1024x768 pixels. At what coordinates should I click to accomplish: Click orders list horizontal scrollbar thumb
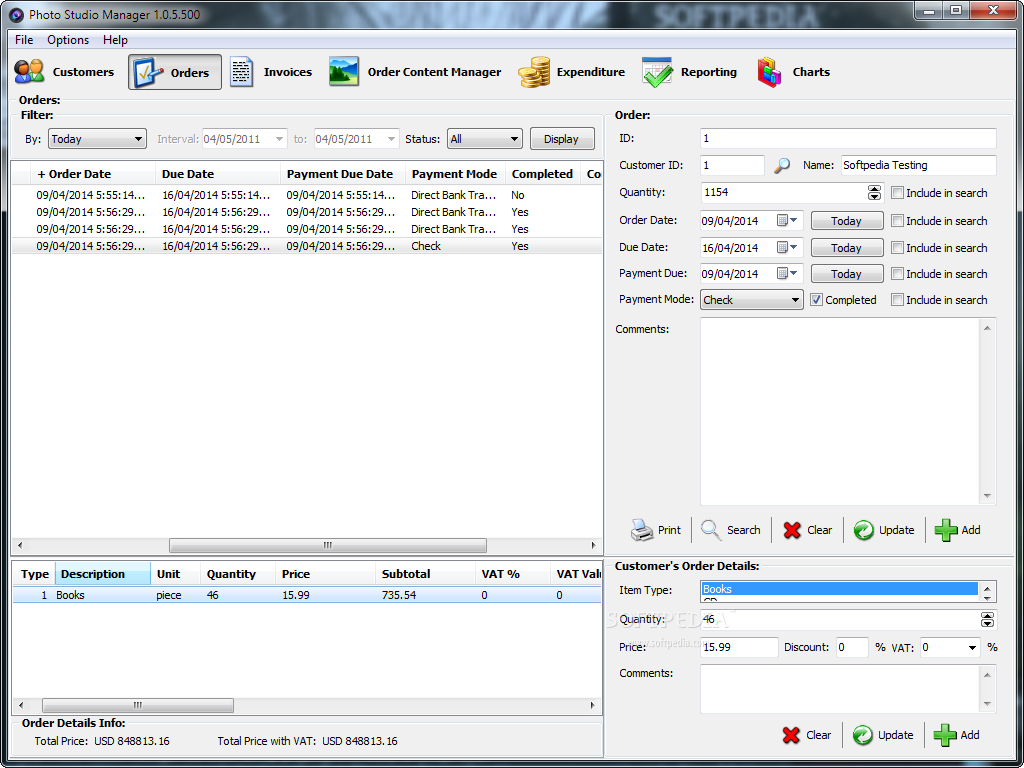click(x=328, y=545)
